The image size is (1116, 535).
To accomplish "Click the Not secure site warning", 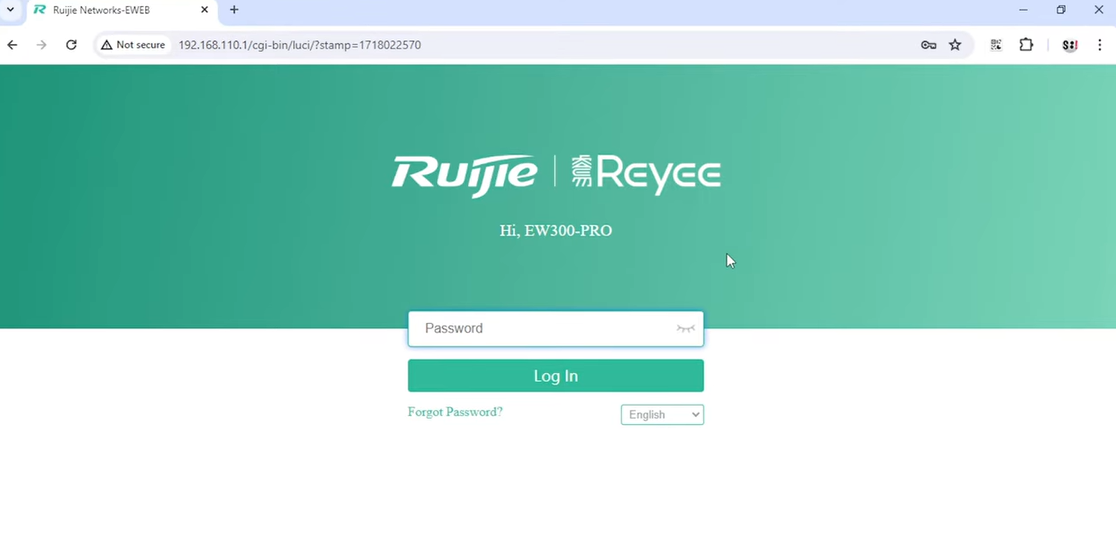I will pos(133,45).
